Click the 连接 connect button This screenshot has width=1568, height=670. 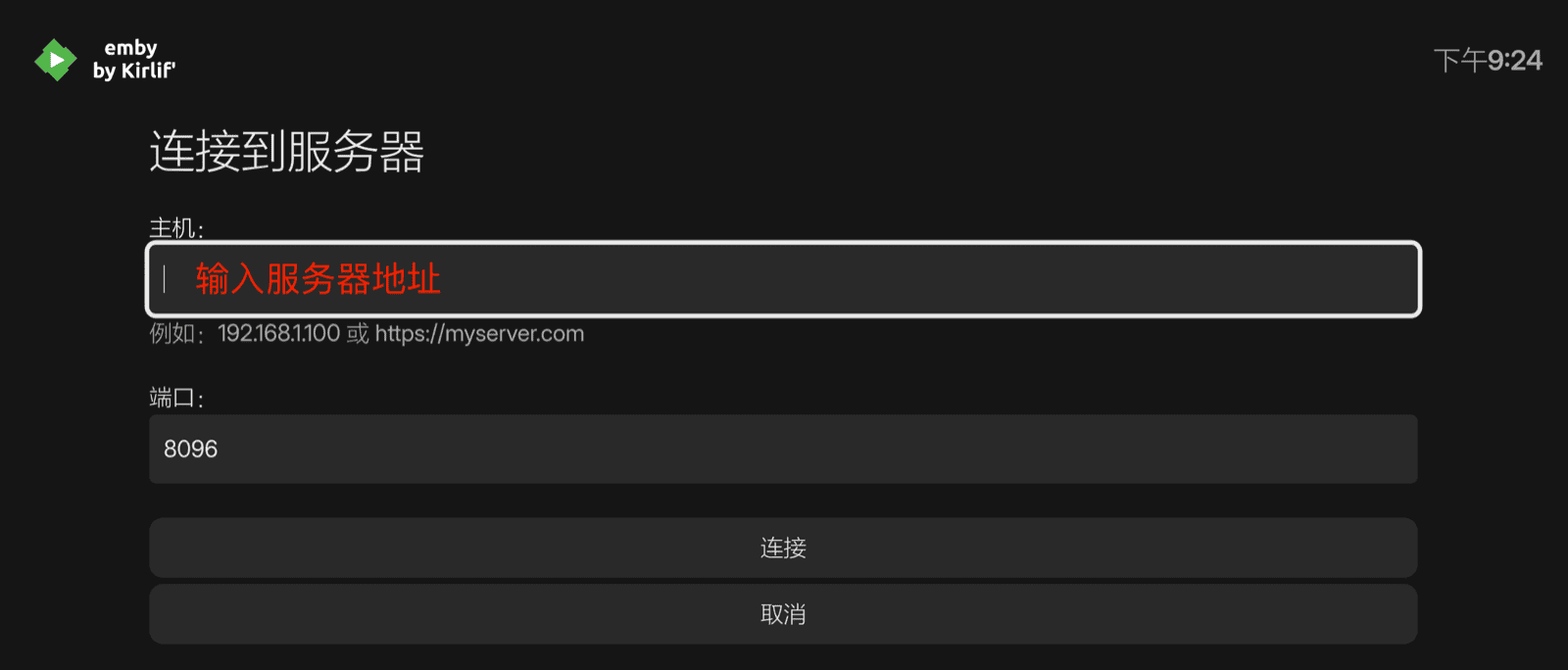coord(783,548)
